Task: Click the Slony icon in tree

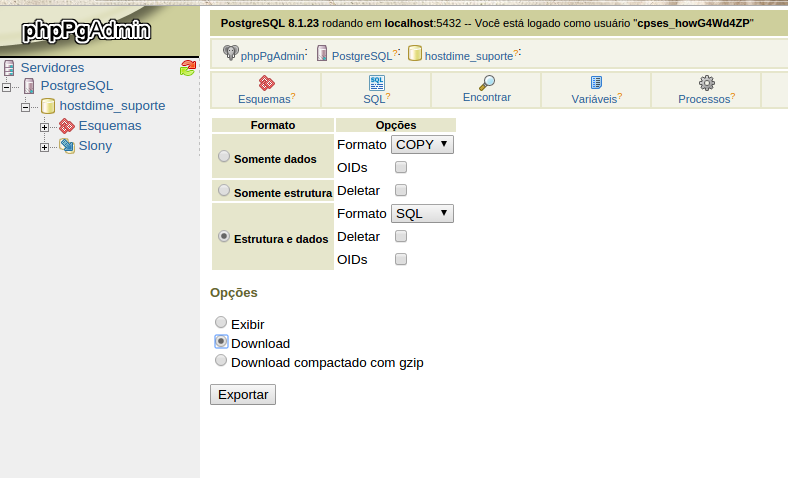Action: 67,146
